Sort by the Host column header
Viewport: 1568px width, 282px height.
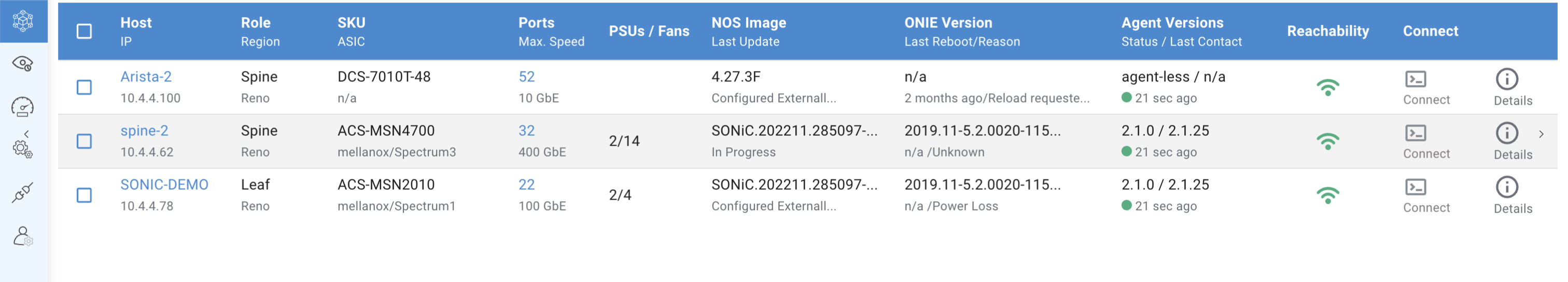pyautogui.click(x=136, y=22)
